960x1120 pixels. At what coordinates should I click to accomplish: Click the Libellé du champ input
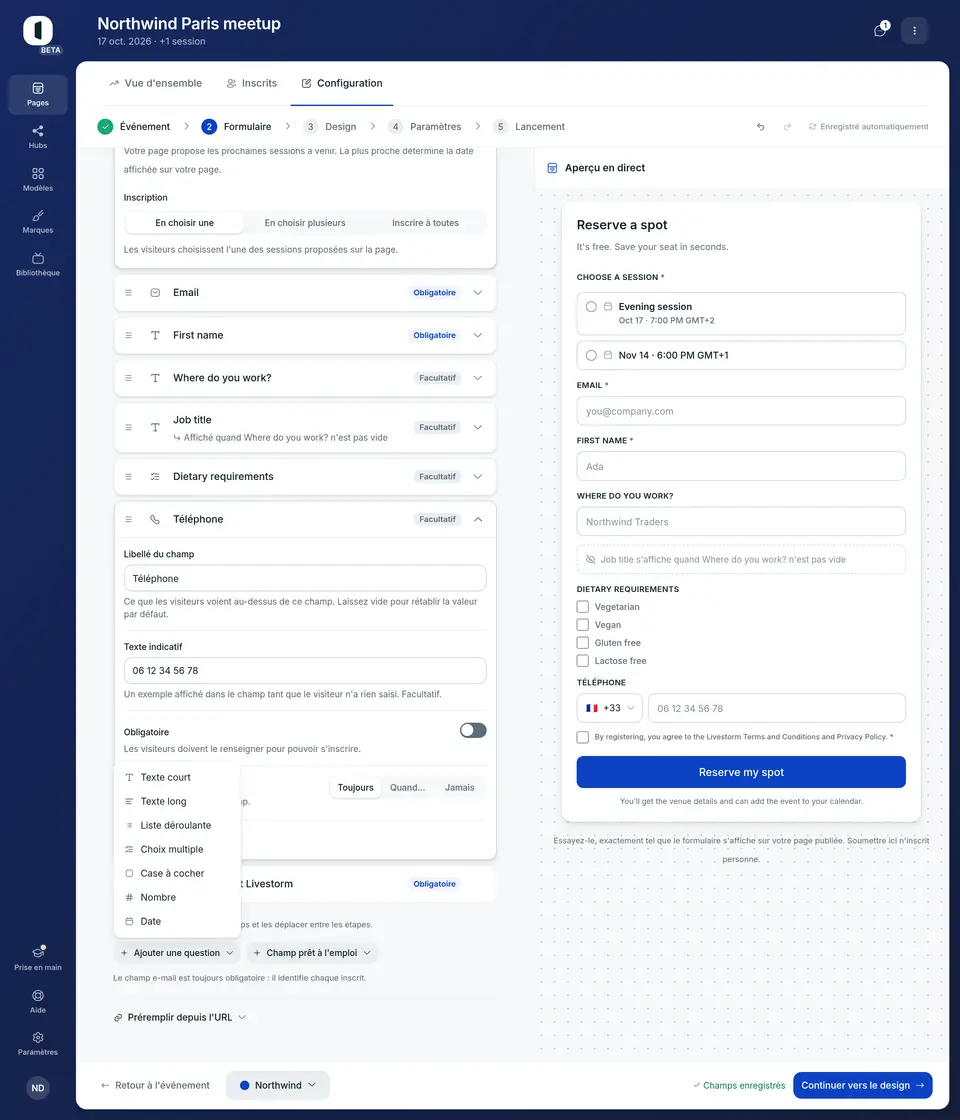click(x=305, y=578)
